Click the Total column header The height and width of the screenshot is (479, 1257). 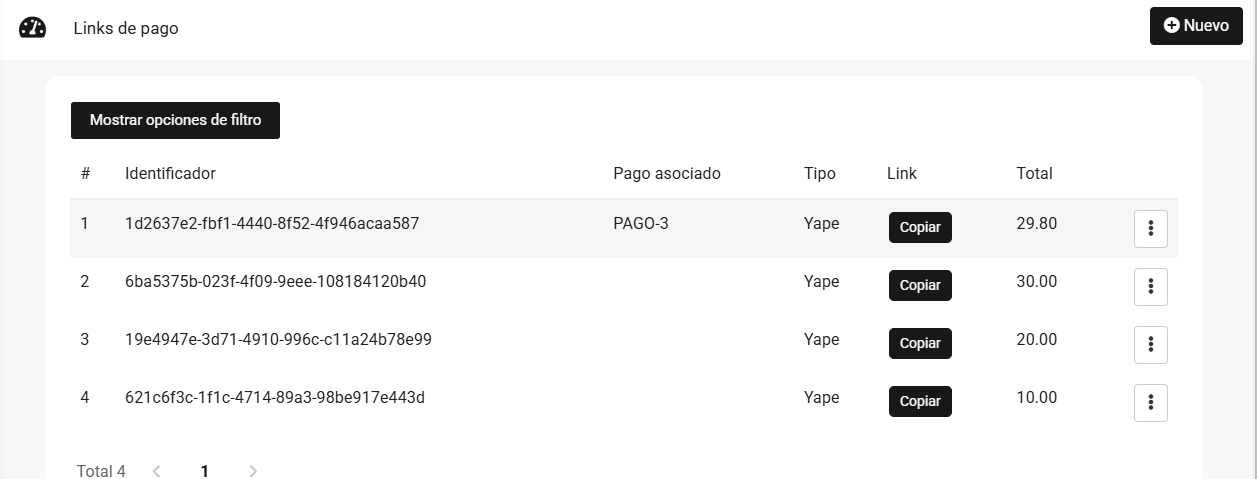pos(1034,173)
